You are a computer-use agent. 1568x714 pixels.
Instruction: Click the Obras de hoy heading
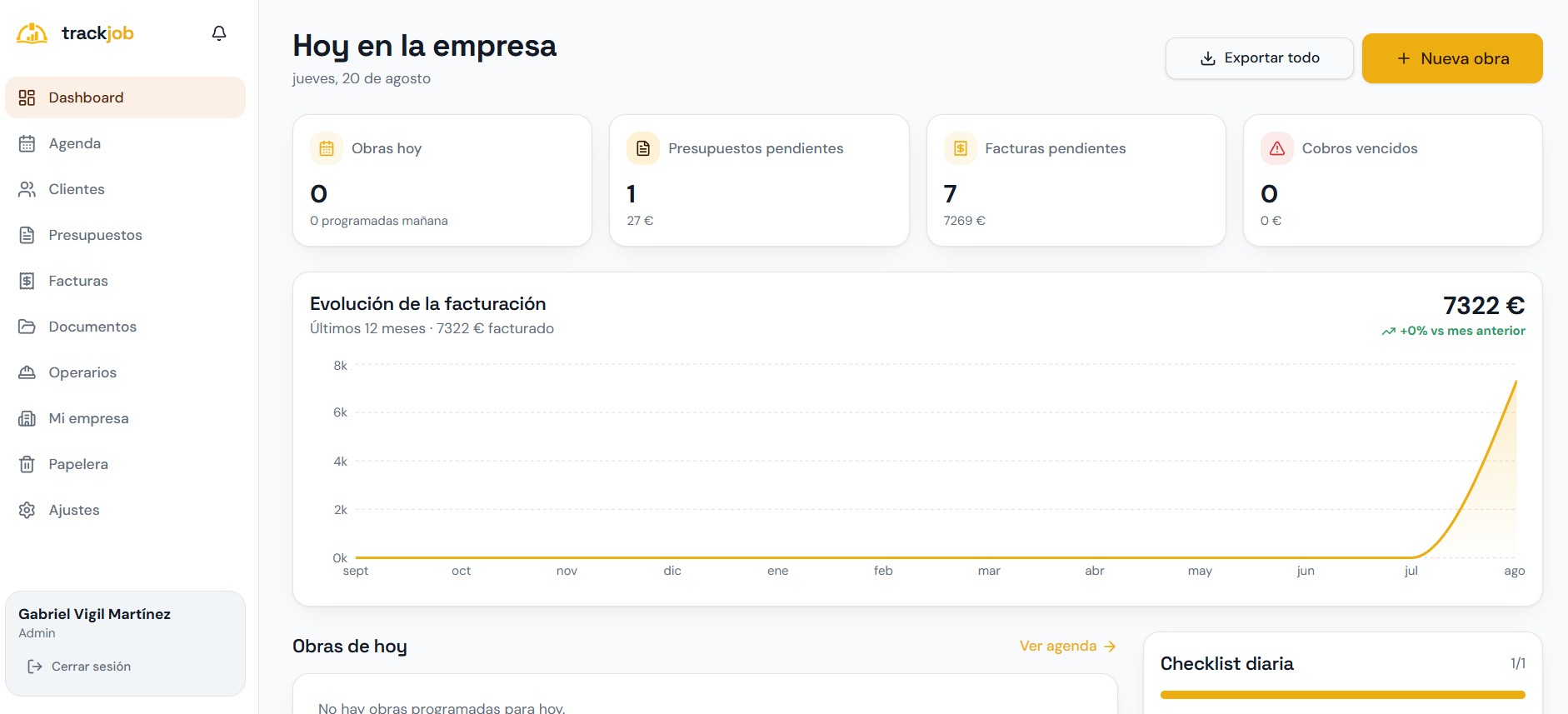pyautogui.click(x=350, y=647)
